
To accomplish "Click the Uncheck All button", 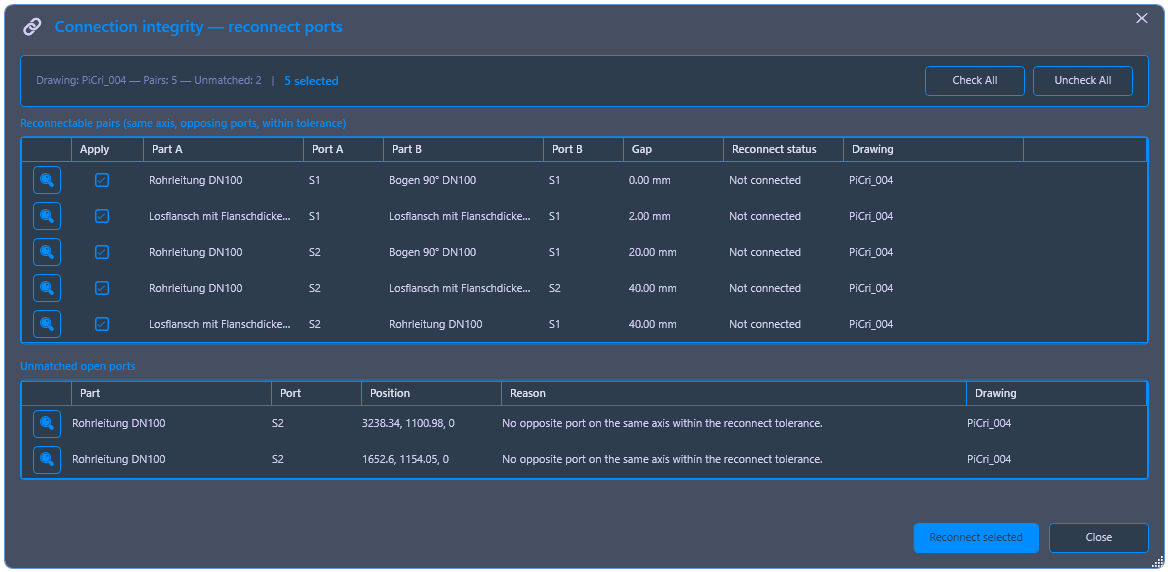I will 1083,81.
